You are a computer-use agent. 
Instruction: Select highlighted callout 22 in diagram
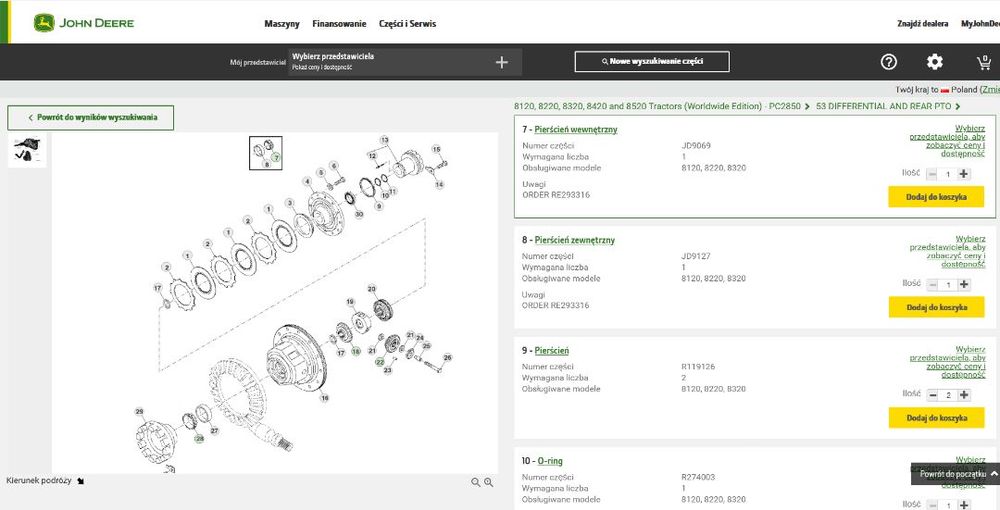(379, 361)
